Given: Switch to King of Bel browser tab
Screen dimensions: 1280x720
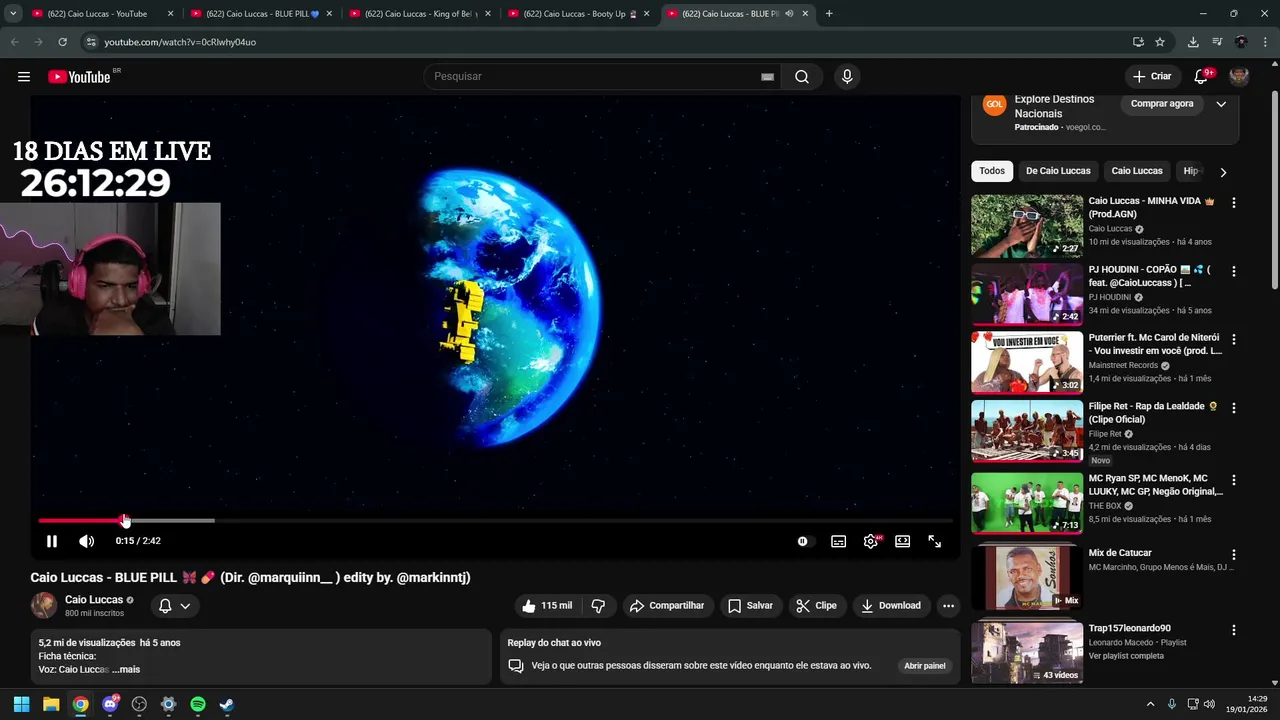Looking at the screenshot, I should (x=420, y=14).
